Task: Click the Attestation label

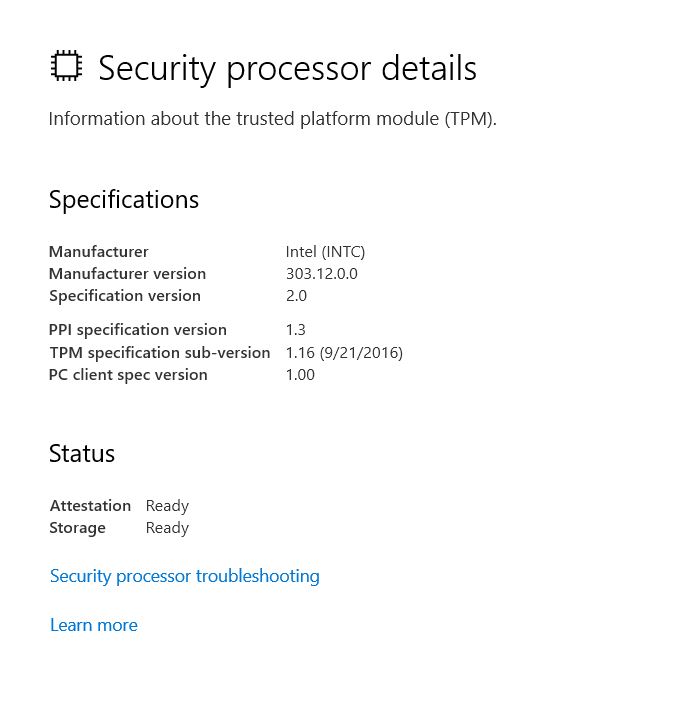Action: click(90, 506)
